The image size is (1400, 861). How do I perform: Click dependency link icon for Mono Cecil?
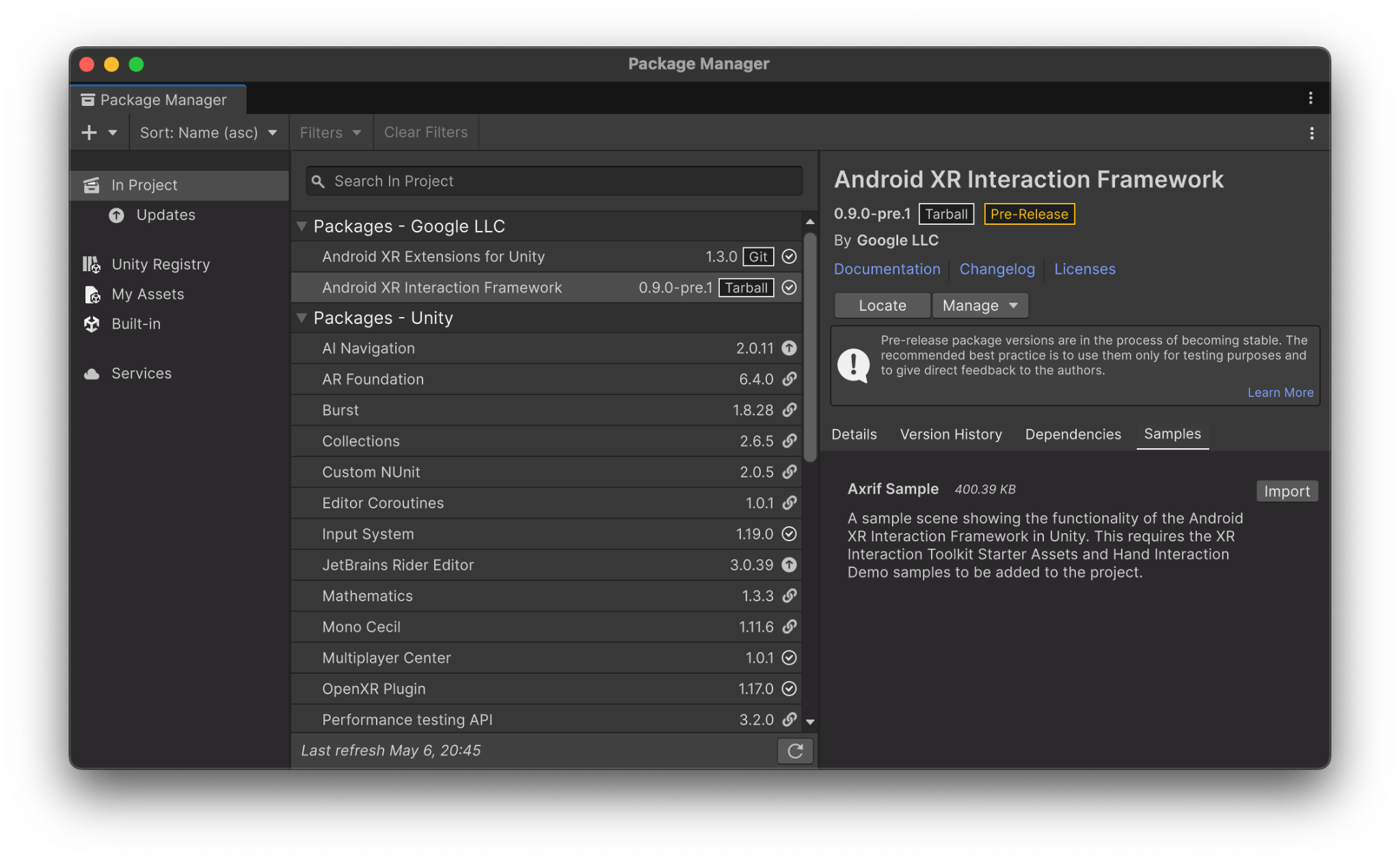click(789, 627)
